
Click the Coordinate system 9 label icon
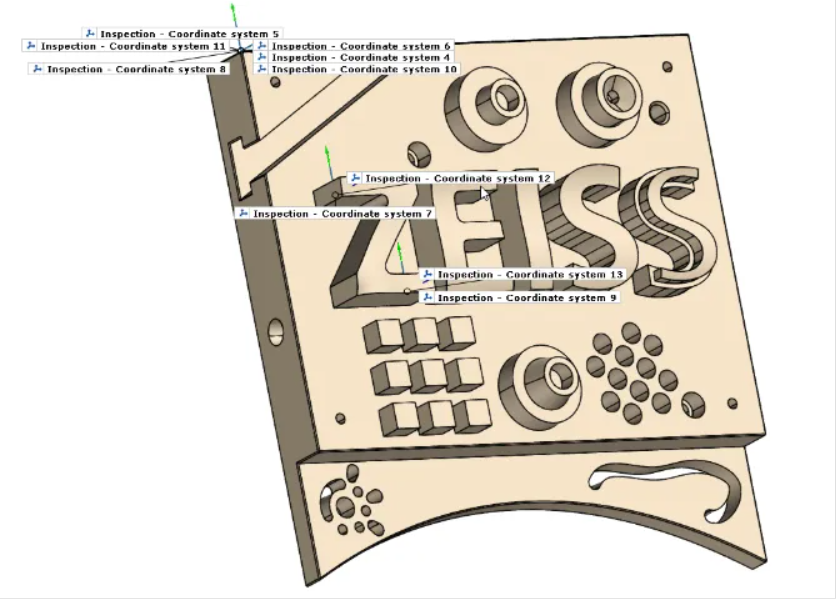click(428, 298)
